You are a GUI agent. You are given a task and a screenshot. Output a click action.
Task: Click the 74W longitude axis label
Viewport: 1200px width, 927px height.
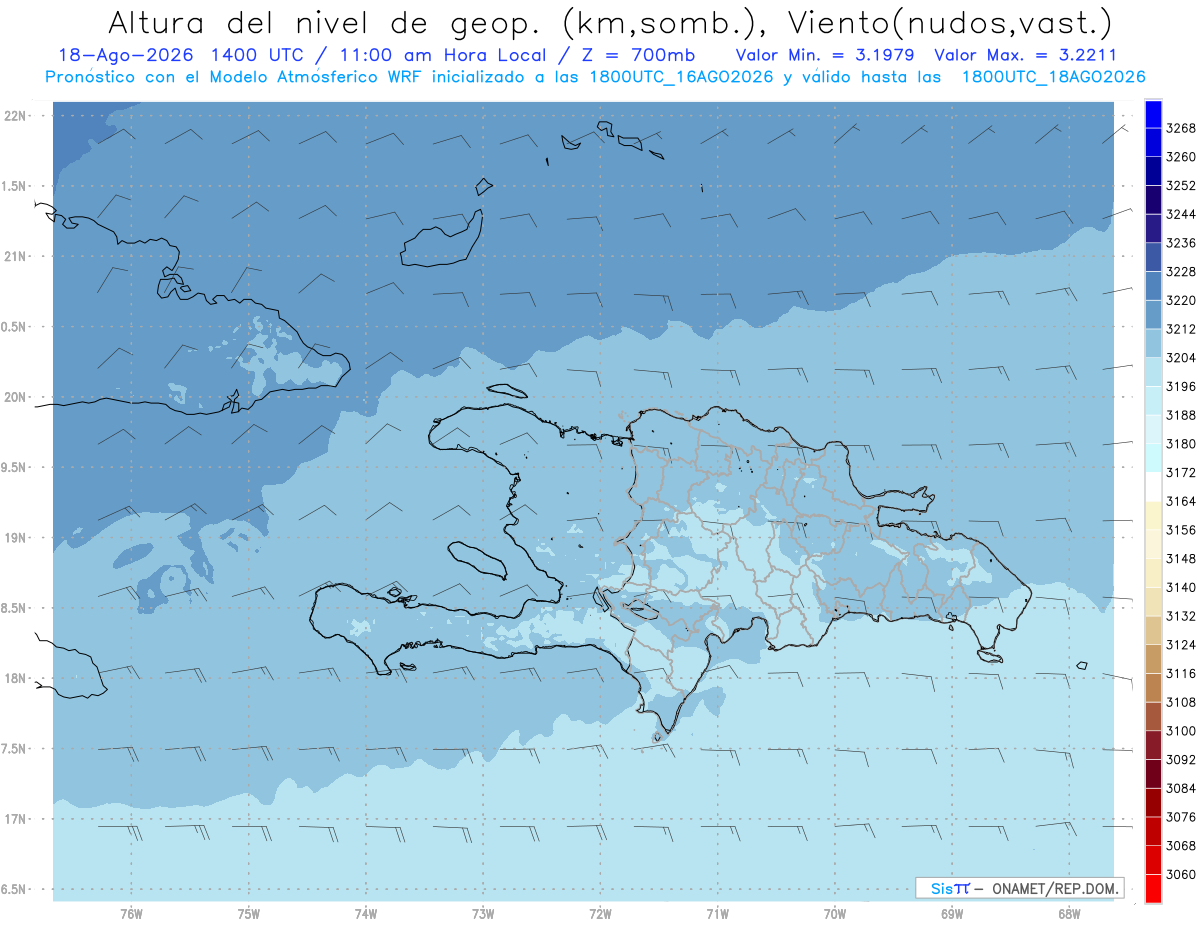click(366, 913)
